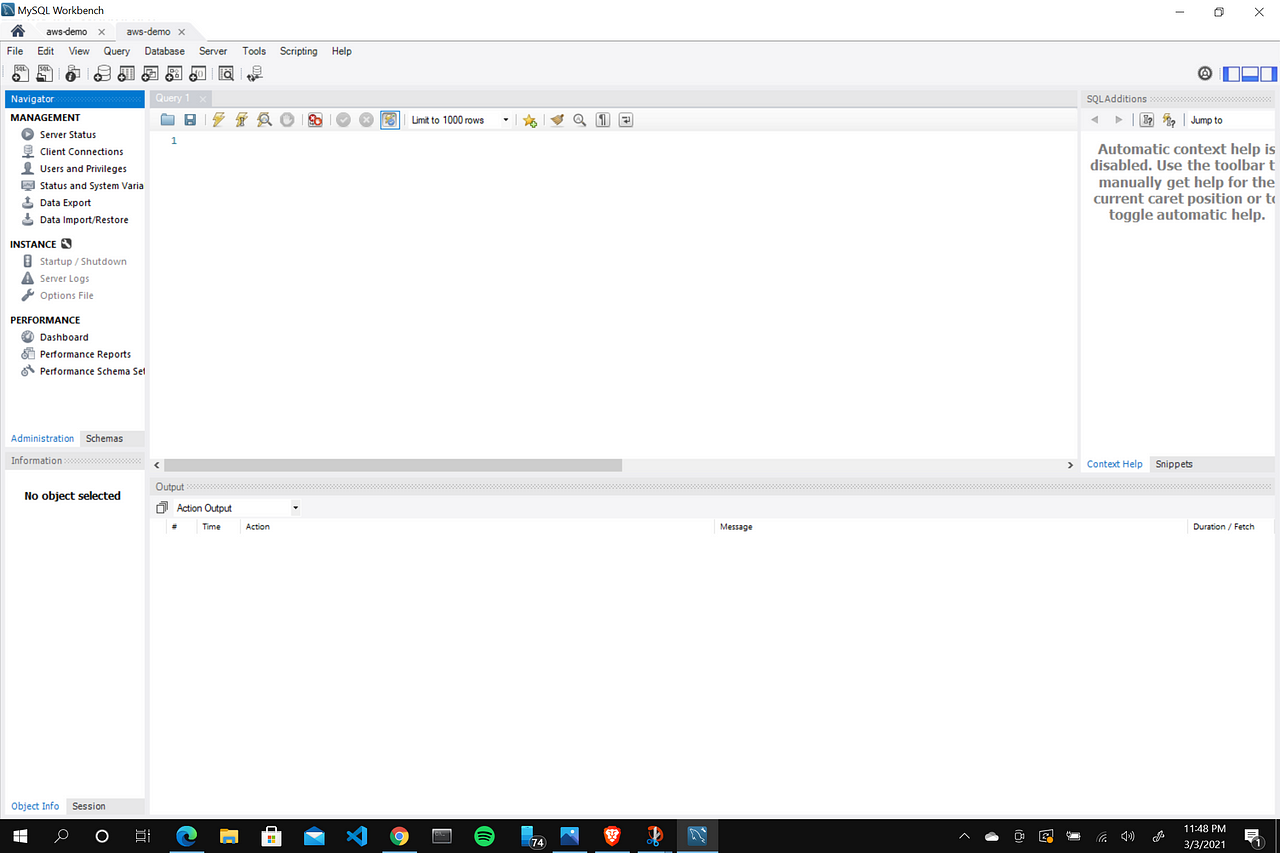Open Client Connections in Navigator

pos(81,152)
